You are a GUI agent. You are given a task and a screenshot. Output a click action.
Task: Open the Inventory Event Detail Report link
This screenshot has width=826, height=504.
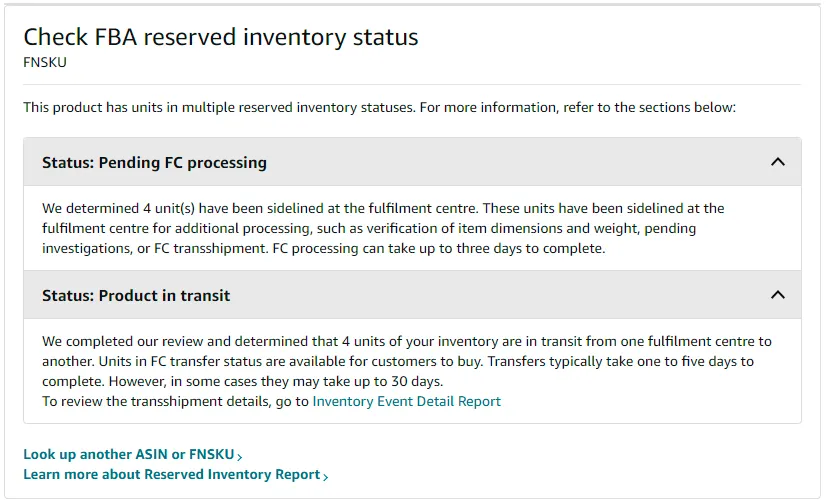click(x=406, y=401)
